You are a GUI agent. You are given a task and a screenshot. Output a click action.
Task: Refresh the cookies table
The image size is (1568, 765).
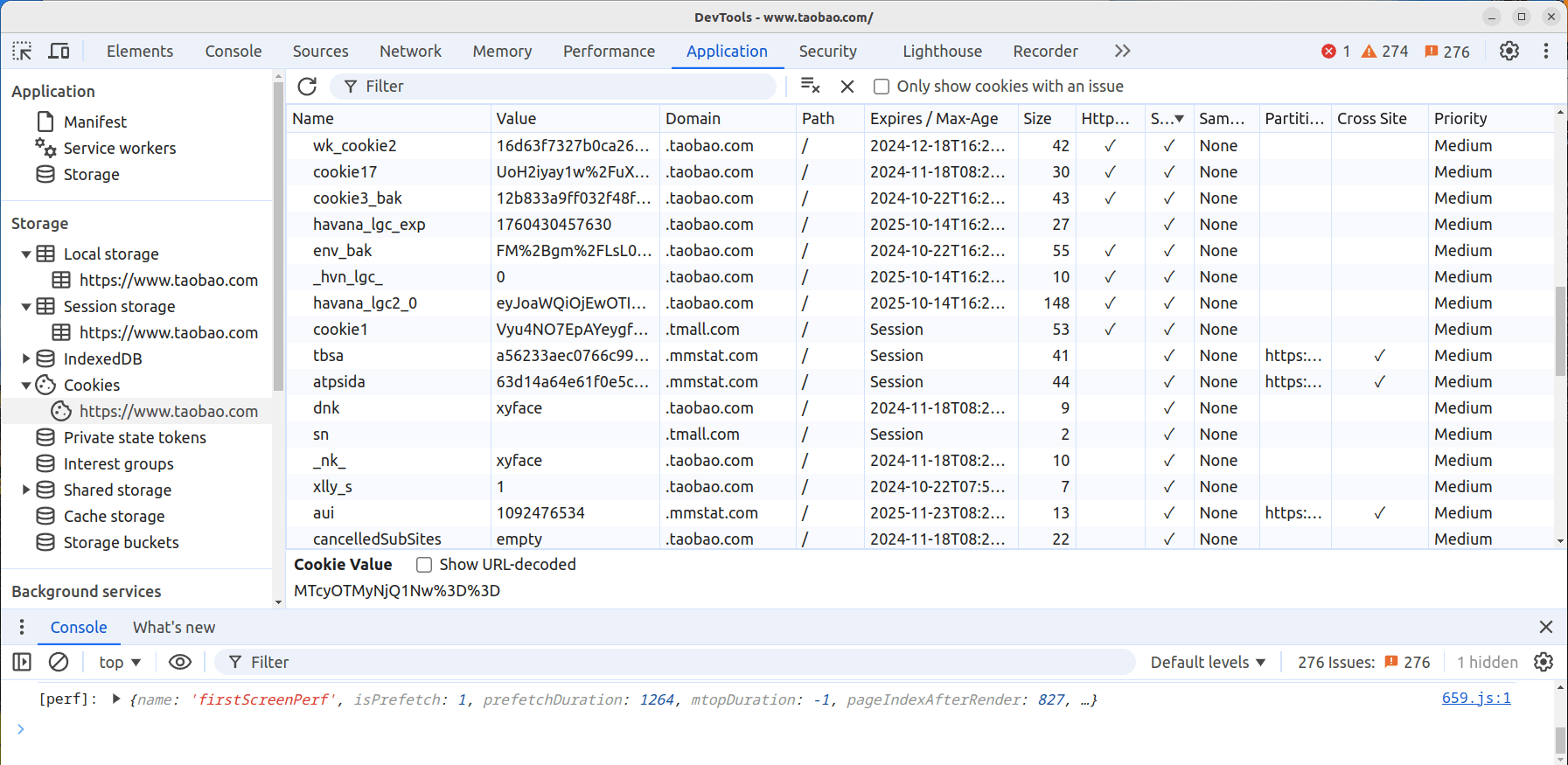[x=307, y=86]
